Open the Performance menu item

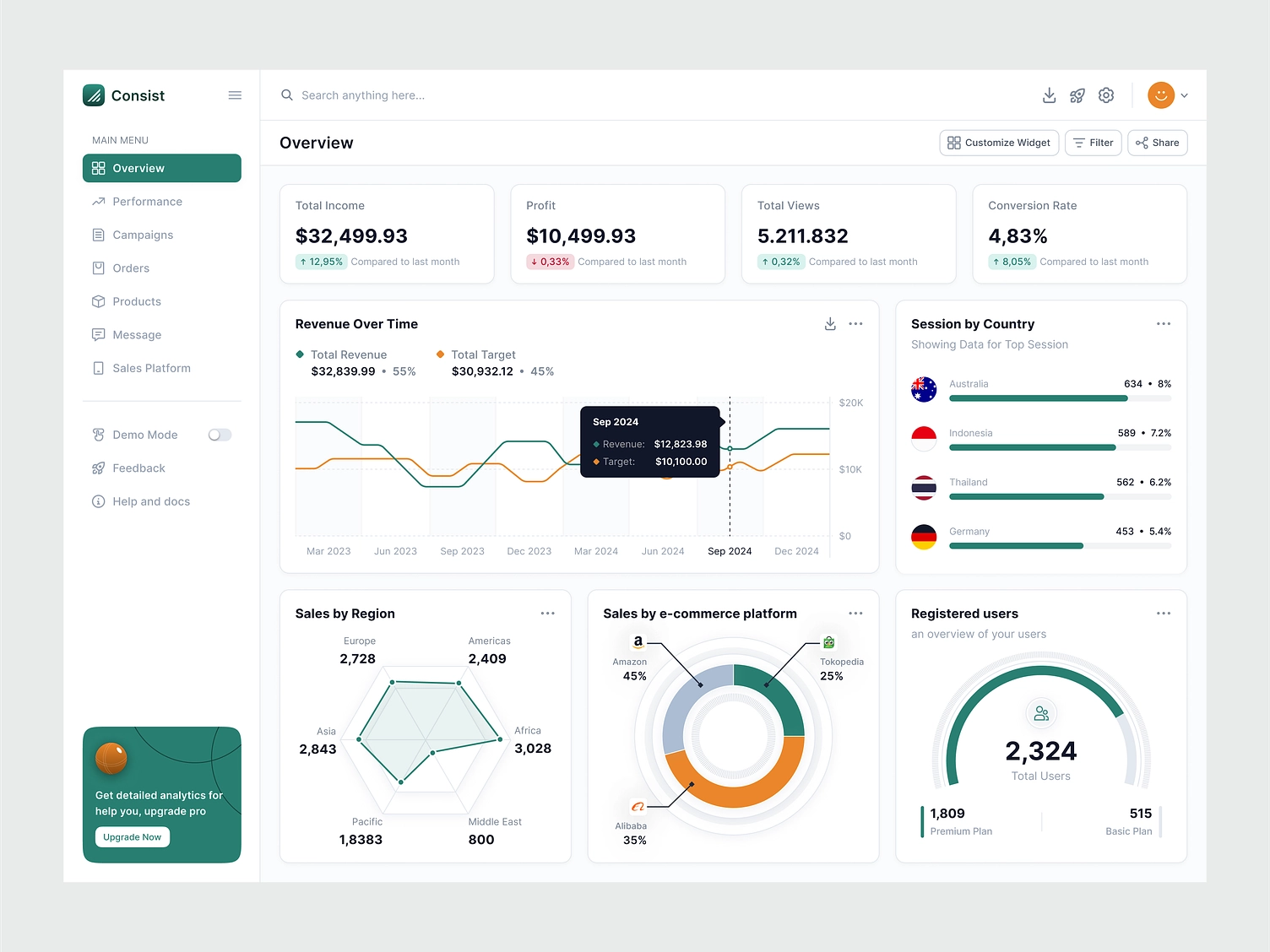click(x=147, y=202)
